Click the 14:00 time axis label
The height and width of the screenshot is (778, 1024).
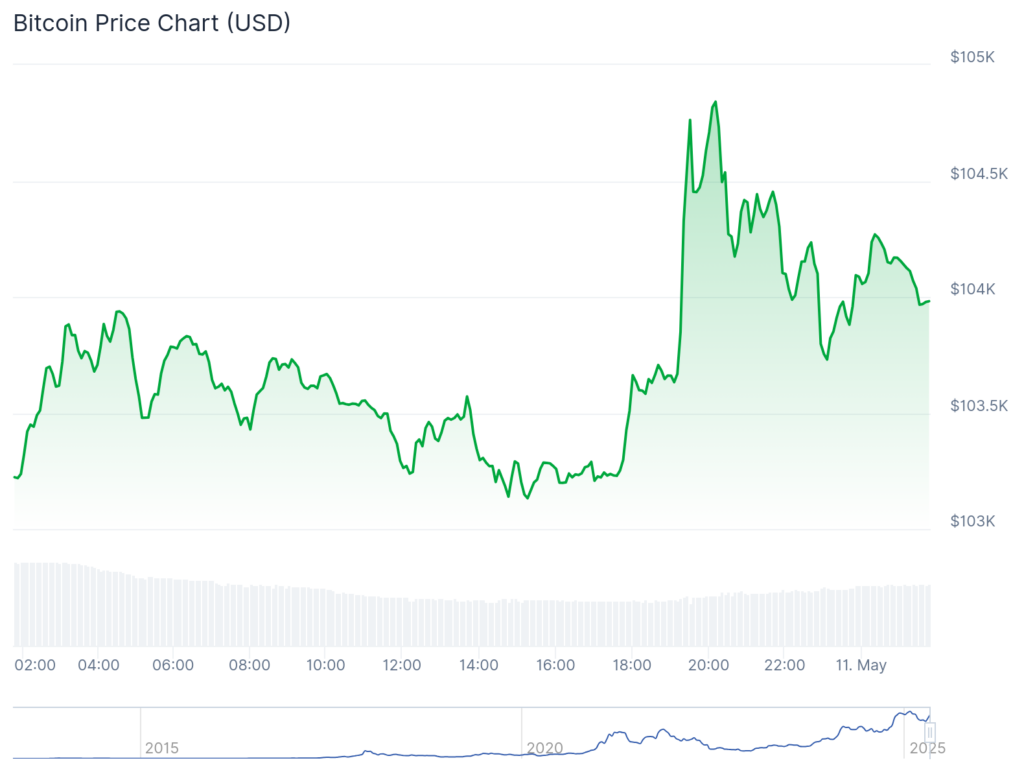point(479,665)
